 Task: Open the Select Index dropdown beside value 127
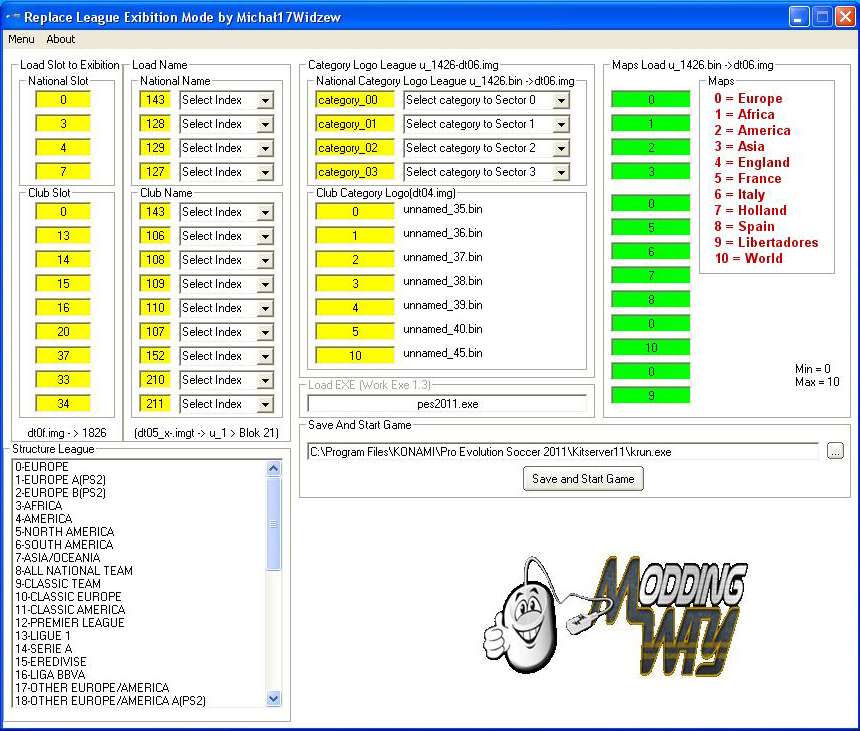pyautogui.click(x=226, y=172)
